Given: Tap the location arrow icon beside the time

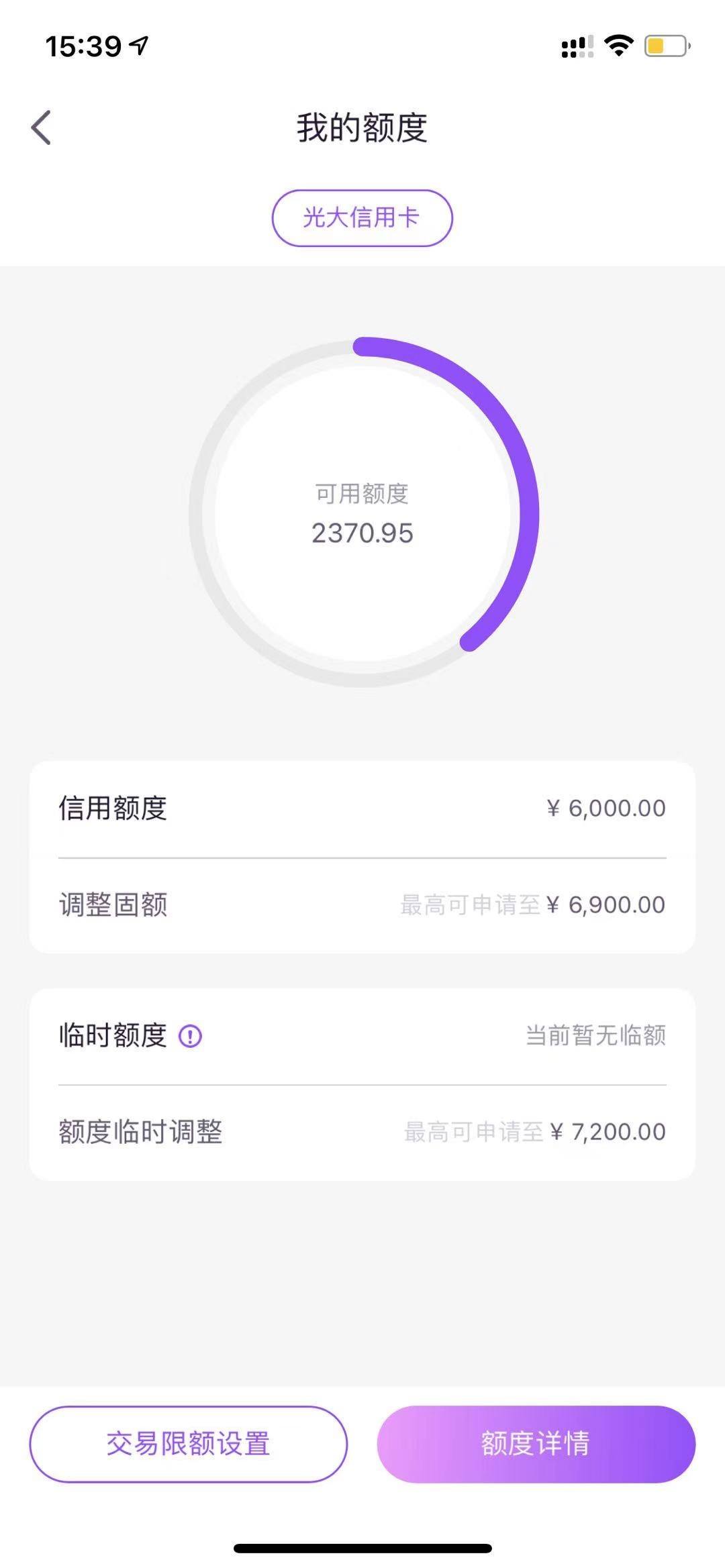Looking at the screenshot, I should click(x=139, y=46).
